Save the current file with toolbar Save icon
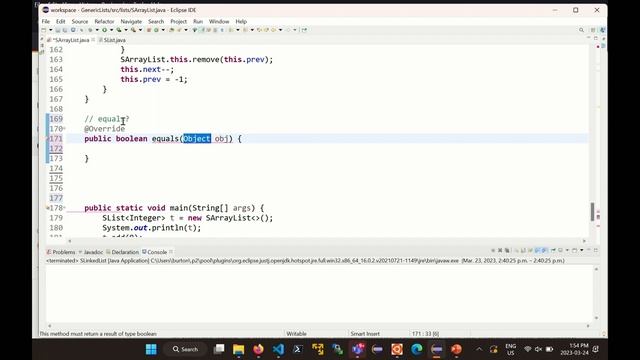 (57, 30)
